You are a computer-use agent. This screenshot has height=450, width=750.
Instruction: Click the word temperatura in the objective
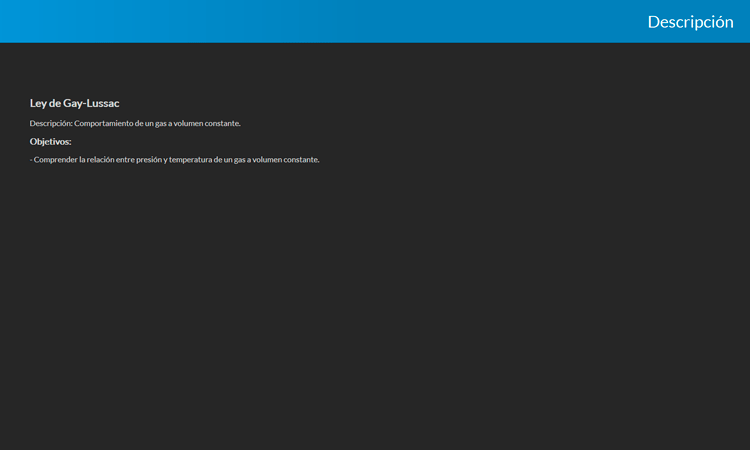pyautogui.click(x=190, y=160)
